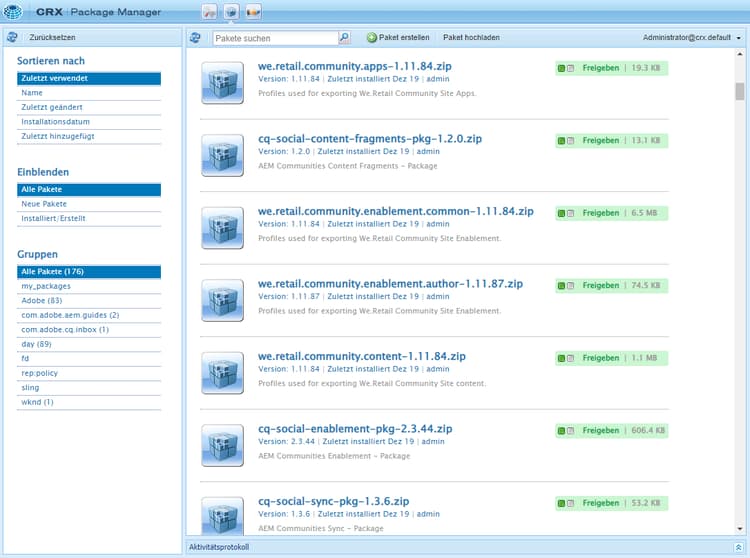Select the Adobe (83) group
Screen dimensions: 750x558
point(89,301)
